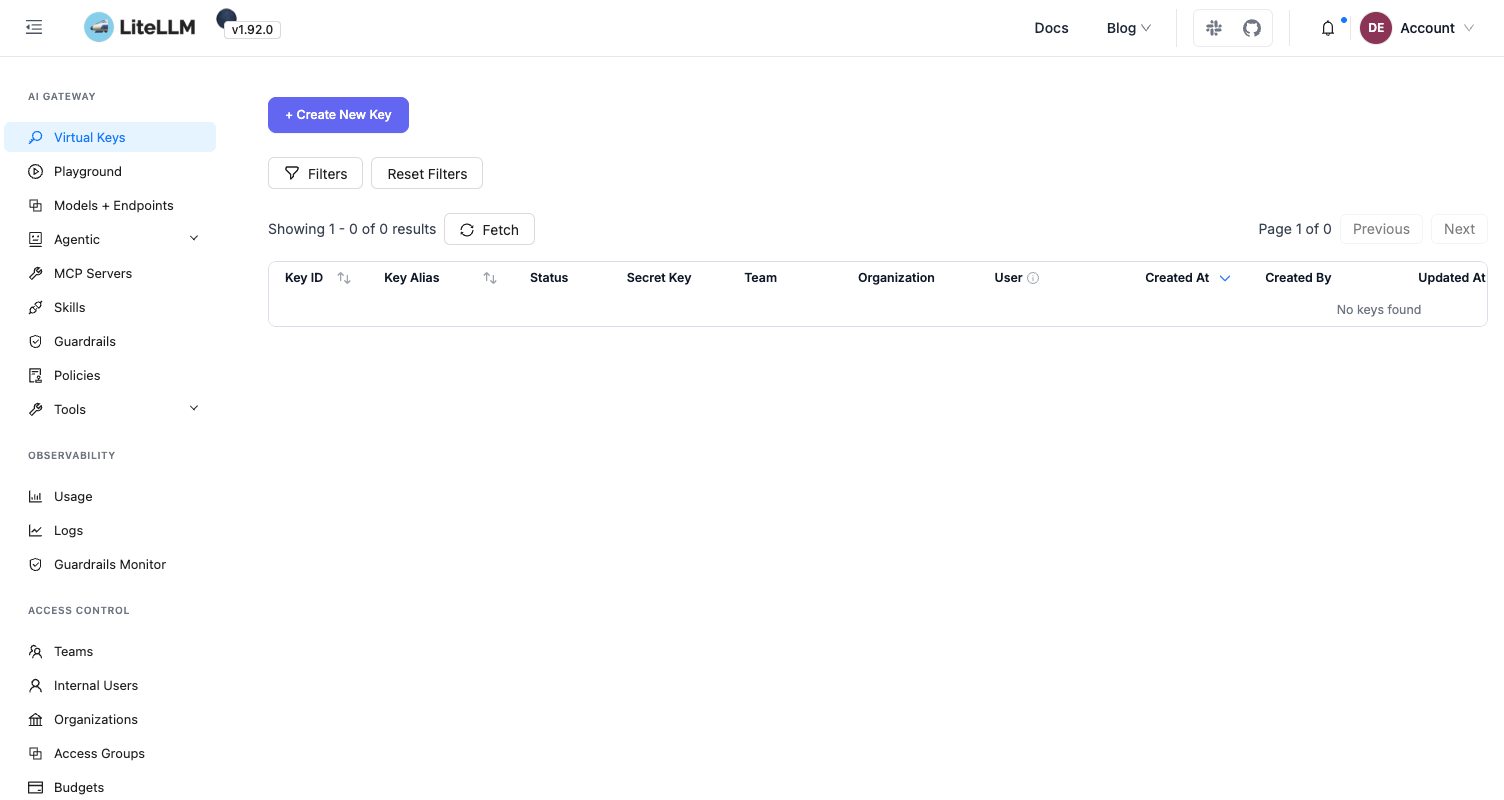Click + Create New Key button
1504x800 pixels.
pyautogui.click(x=338, y=115)
